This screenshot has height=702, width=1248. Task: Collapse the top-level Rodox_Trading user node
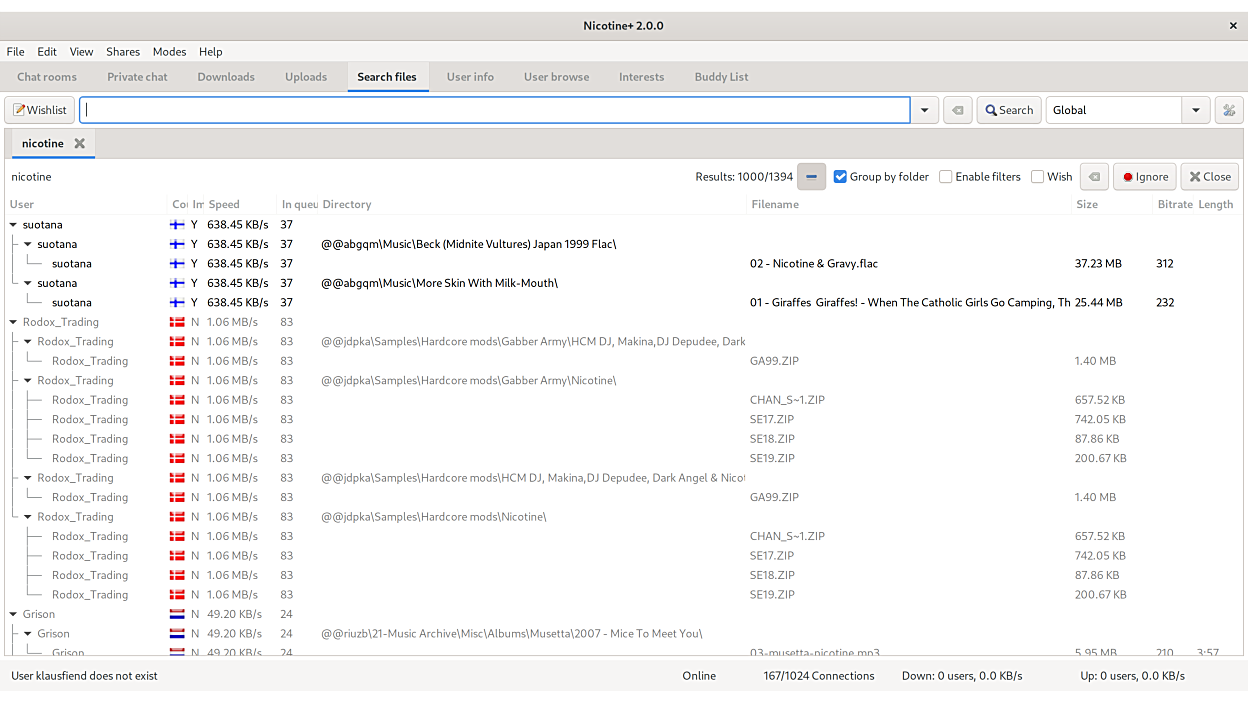click(14, 322)
